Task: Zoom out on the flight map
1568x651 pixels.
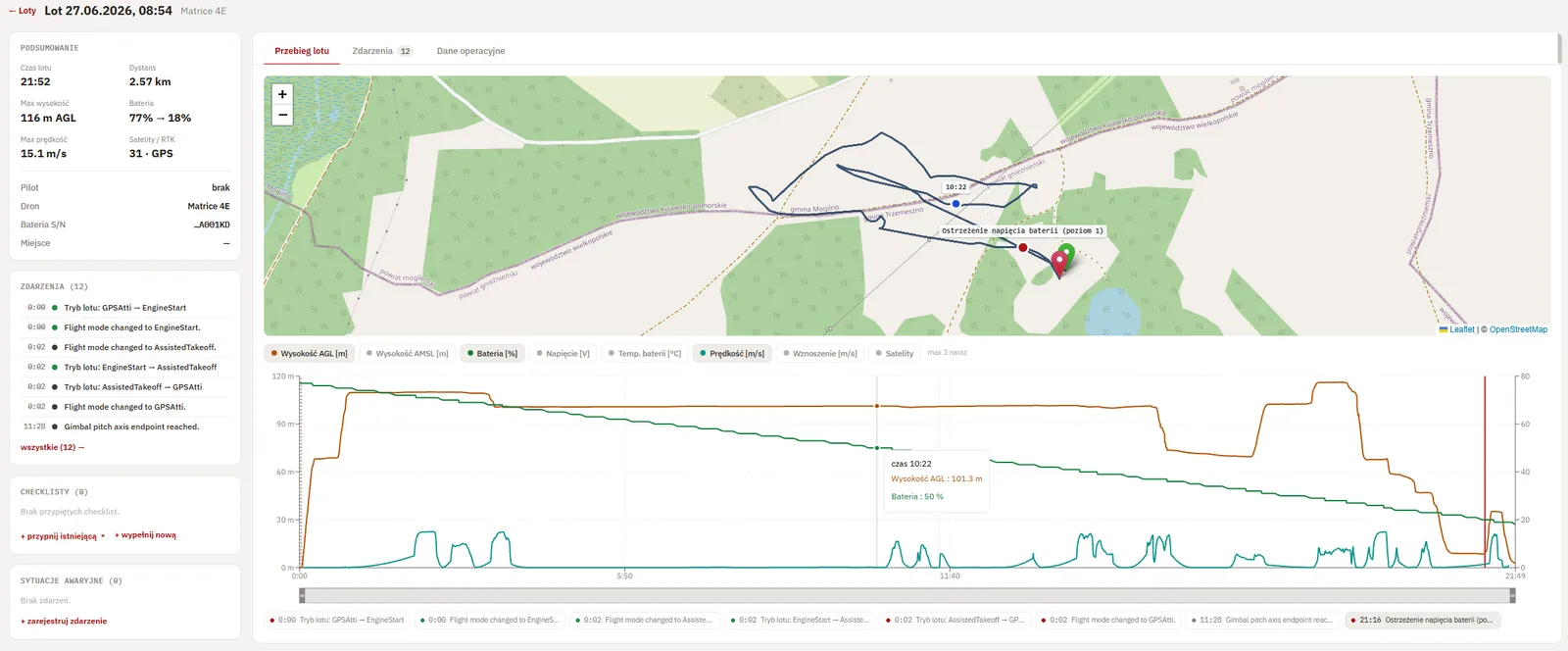Action: click(282, 115)
